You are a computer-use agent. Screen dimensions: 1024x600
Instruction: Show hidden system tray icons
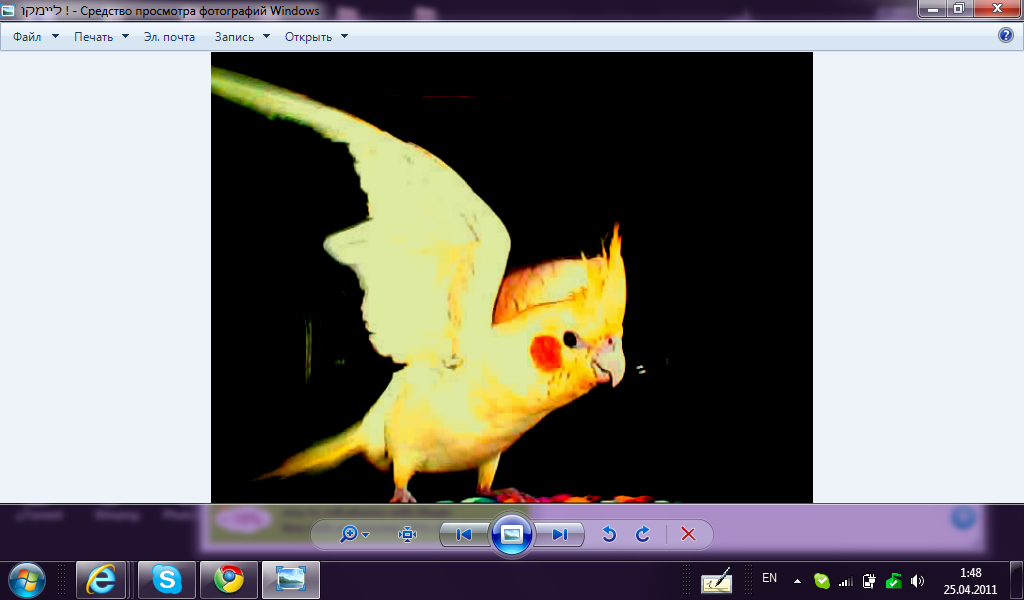click(797, 580)
